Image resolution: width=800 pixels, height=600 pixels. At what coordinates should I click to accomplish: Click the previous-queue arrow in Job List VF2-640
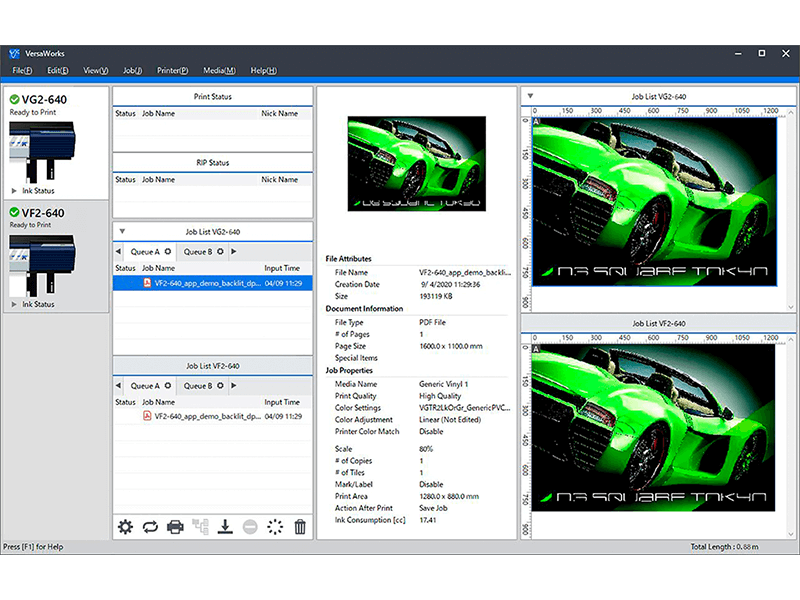pyautogui.click(x=118, y=386)
